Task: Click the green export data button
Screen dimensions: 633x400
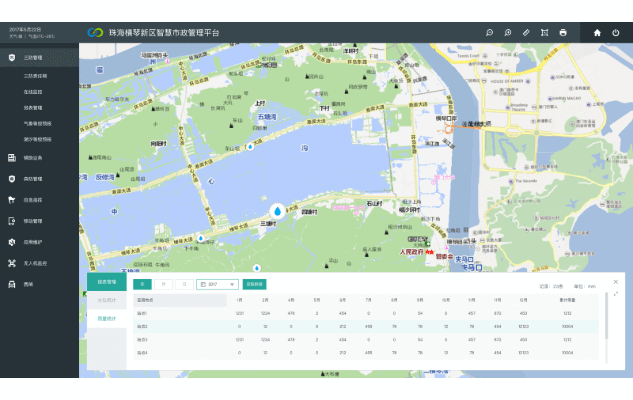Action: pyautogui.click(x=255, y=284)
